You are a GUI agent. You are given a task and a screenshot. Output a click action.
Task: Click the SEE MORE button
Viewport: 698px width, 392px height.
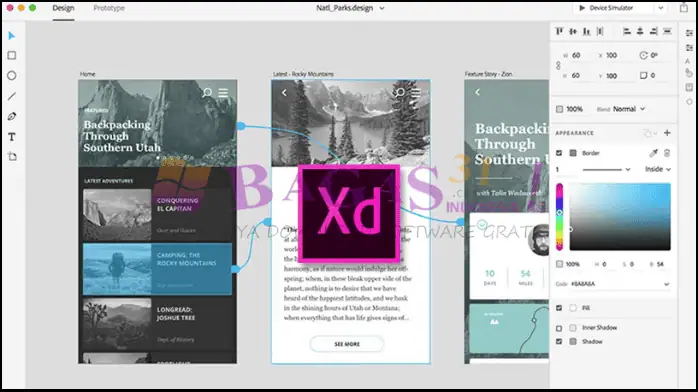click(347, 344)
